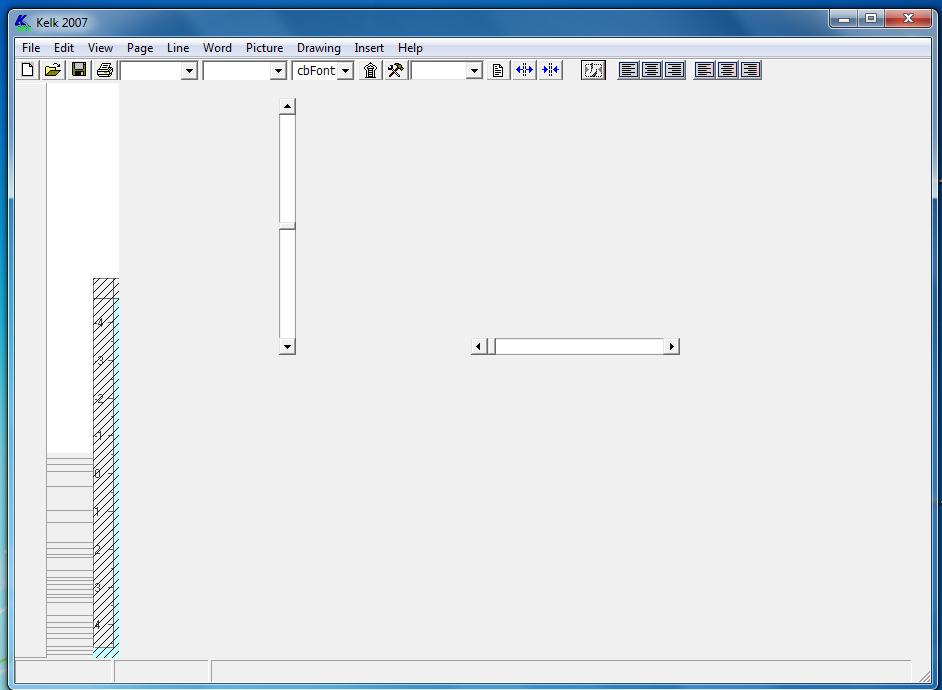Open a file using the folder icon
The image size is (942, 690).
53,70
